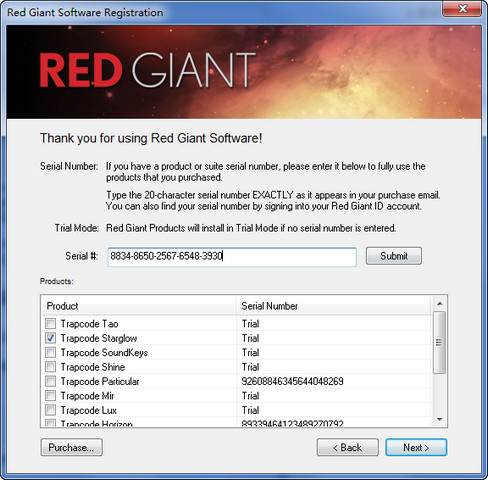Close the Red Giant registration window

tap(462, 8)
